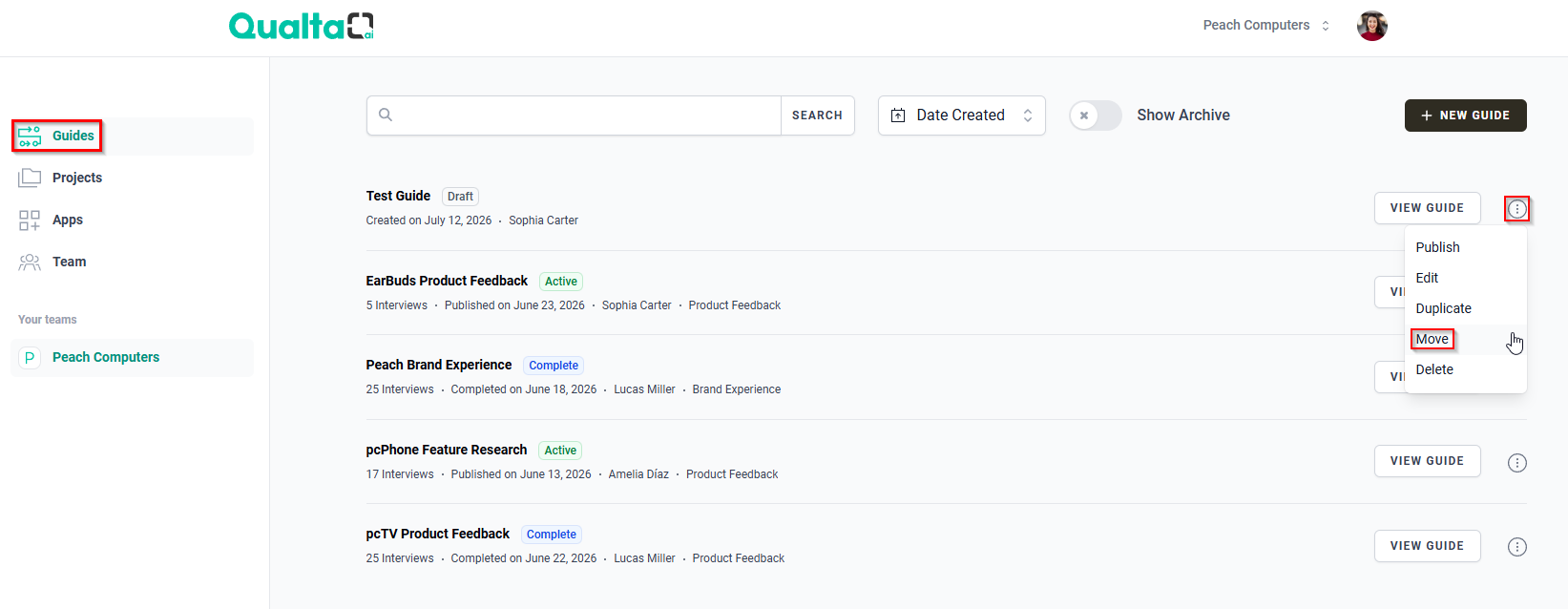Click the Qualta logo
Screen dimensions: 1568x609
302,26
